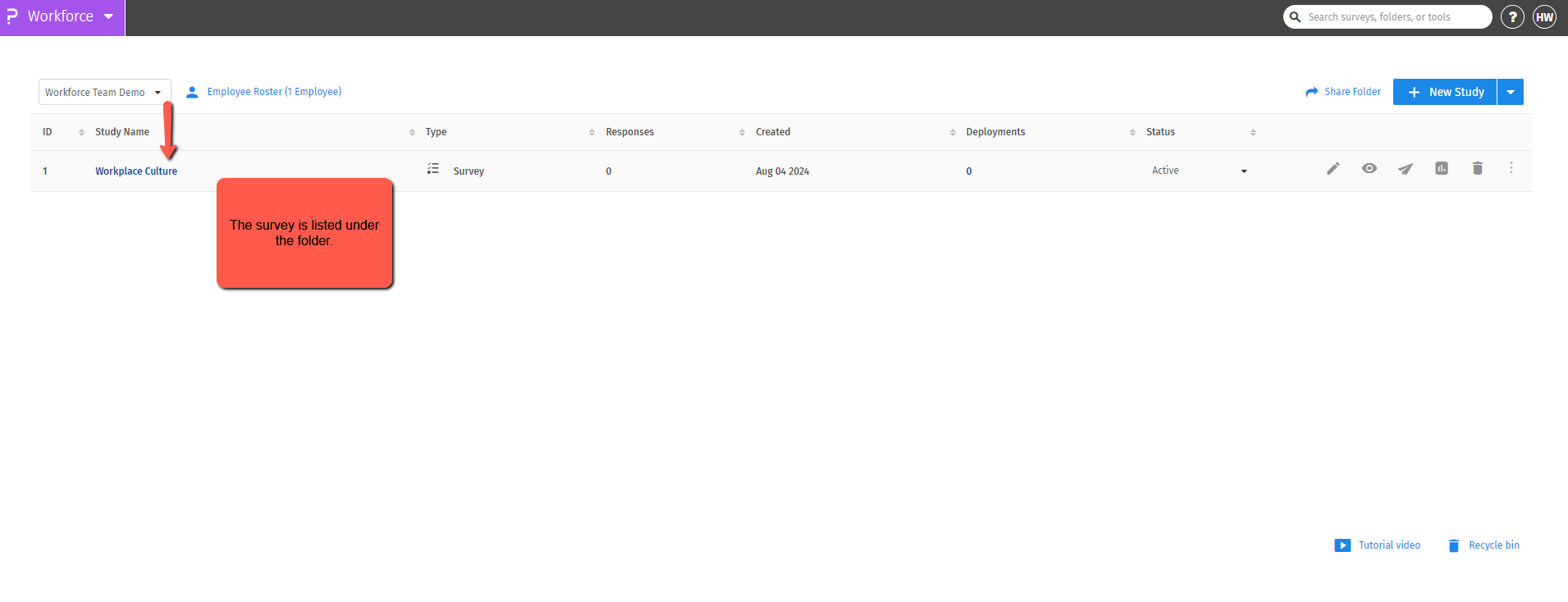Click the Employee Roster person icon
The image size is (1568, 602).
click(x=192, y=92)
